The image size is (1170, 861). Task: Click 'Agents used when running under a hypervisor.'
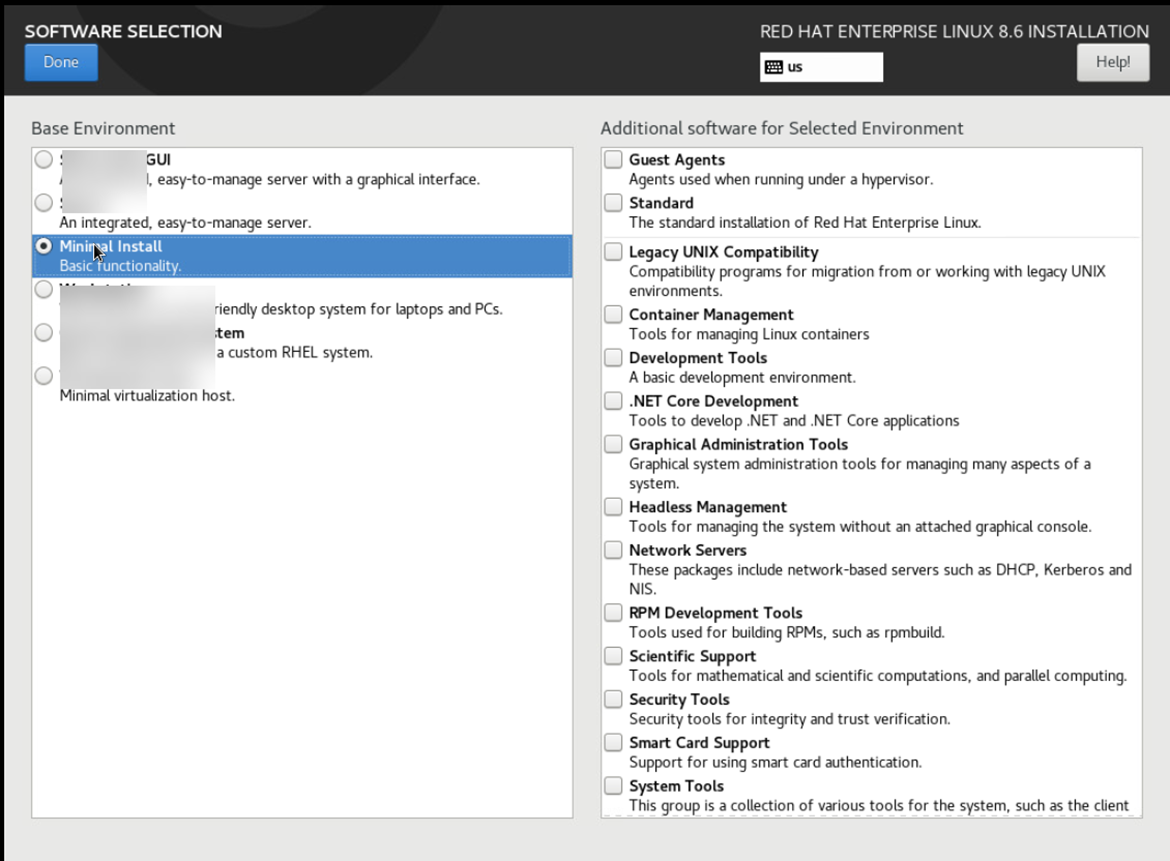780,179
